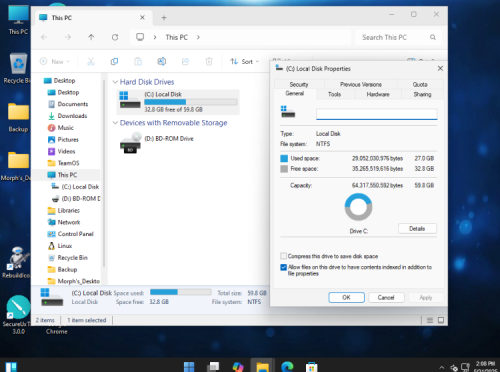Click Cancel in Local Disk Properties
Screen dimensions: 500x372
tap(386, 297)
